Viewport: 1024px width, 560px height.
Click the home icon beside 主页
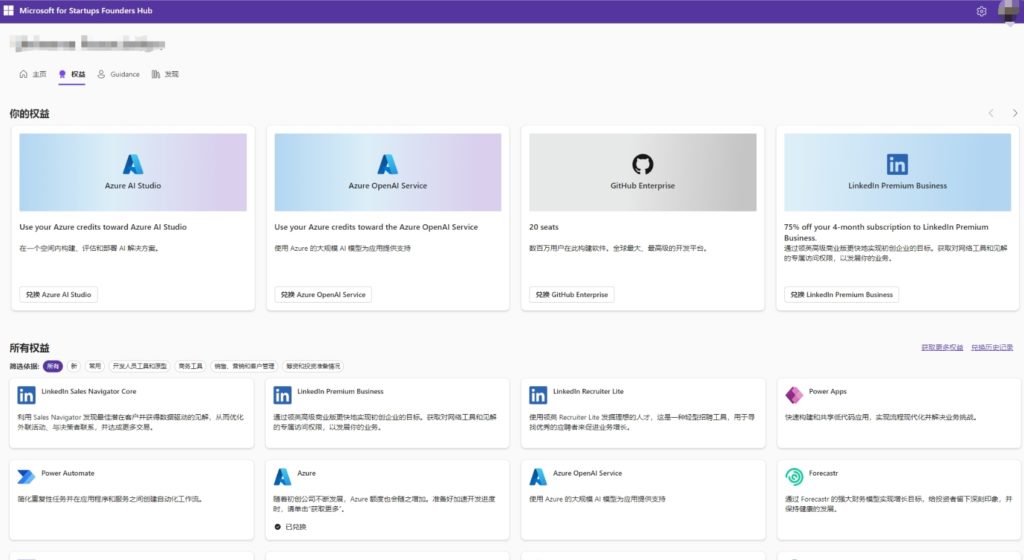[x=24, y=74]
